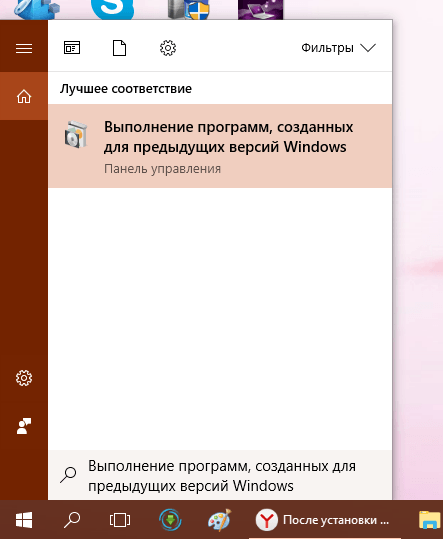Click the Панель управления subtitle text

pyautogui.click(x=162, y=169)
